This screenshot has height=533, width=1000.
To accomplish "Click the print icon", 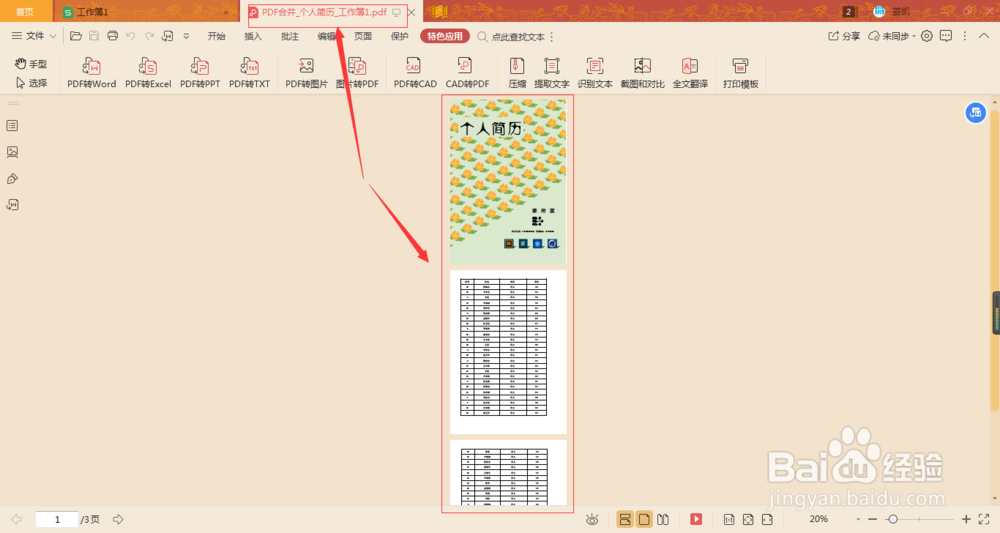I will coord(112,36).
